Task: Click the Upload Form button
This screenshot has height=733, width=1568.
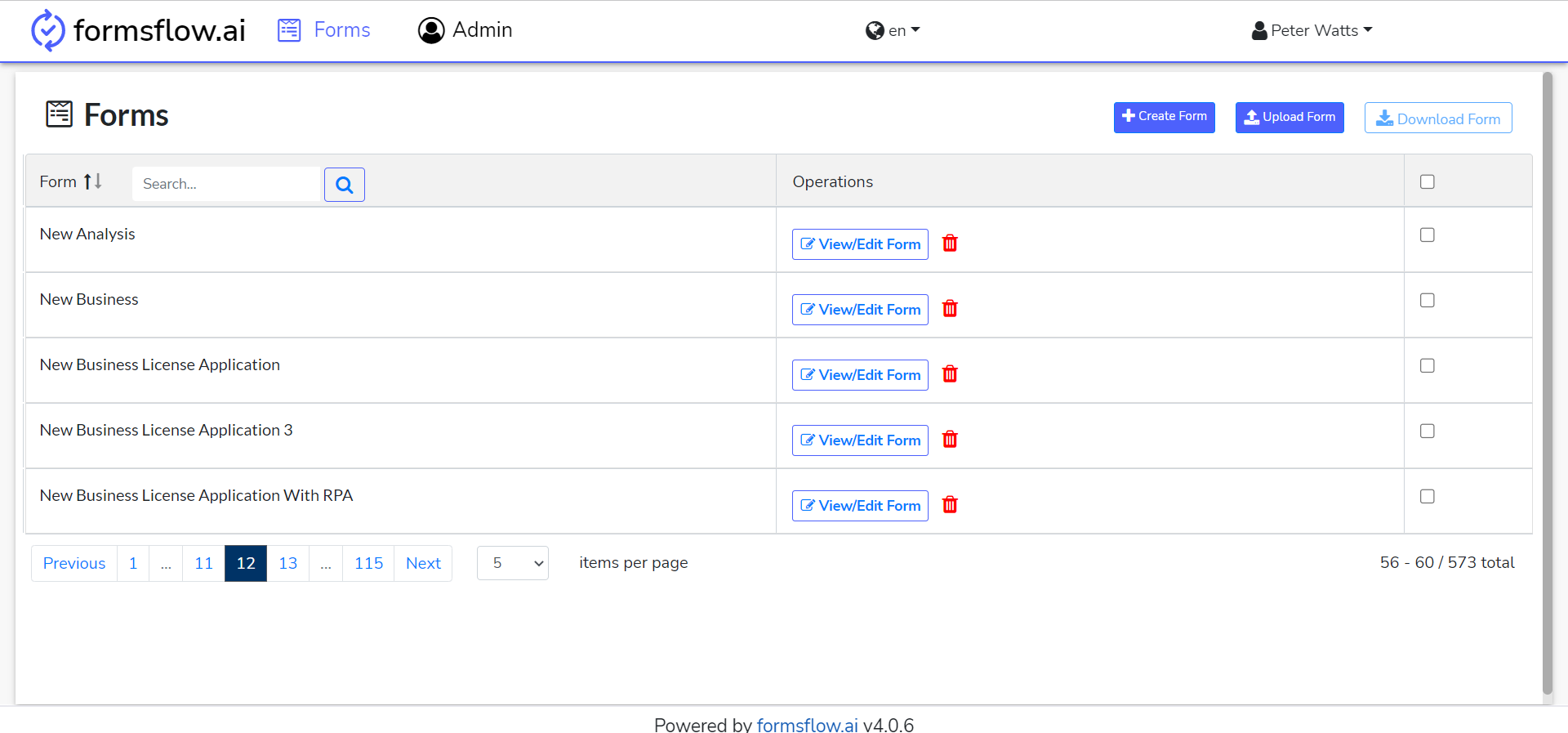Action: coord(1290,117)
